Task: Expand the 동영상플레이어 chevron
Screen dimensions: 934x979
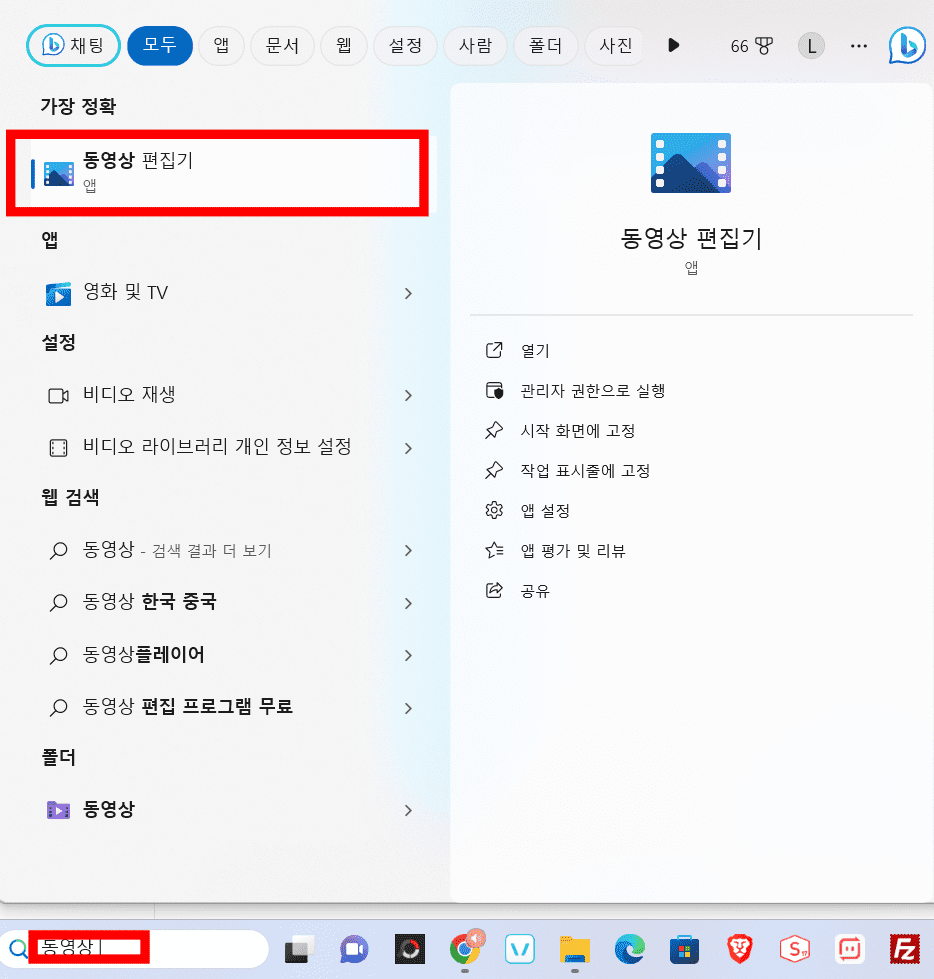Action: (x=408, y=655)
